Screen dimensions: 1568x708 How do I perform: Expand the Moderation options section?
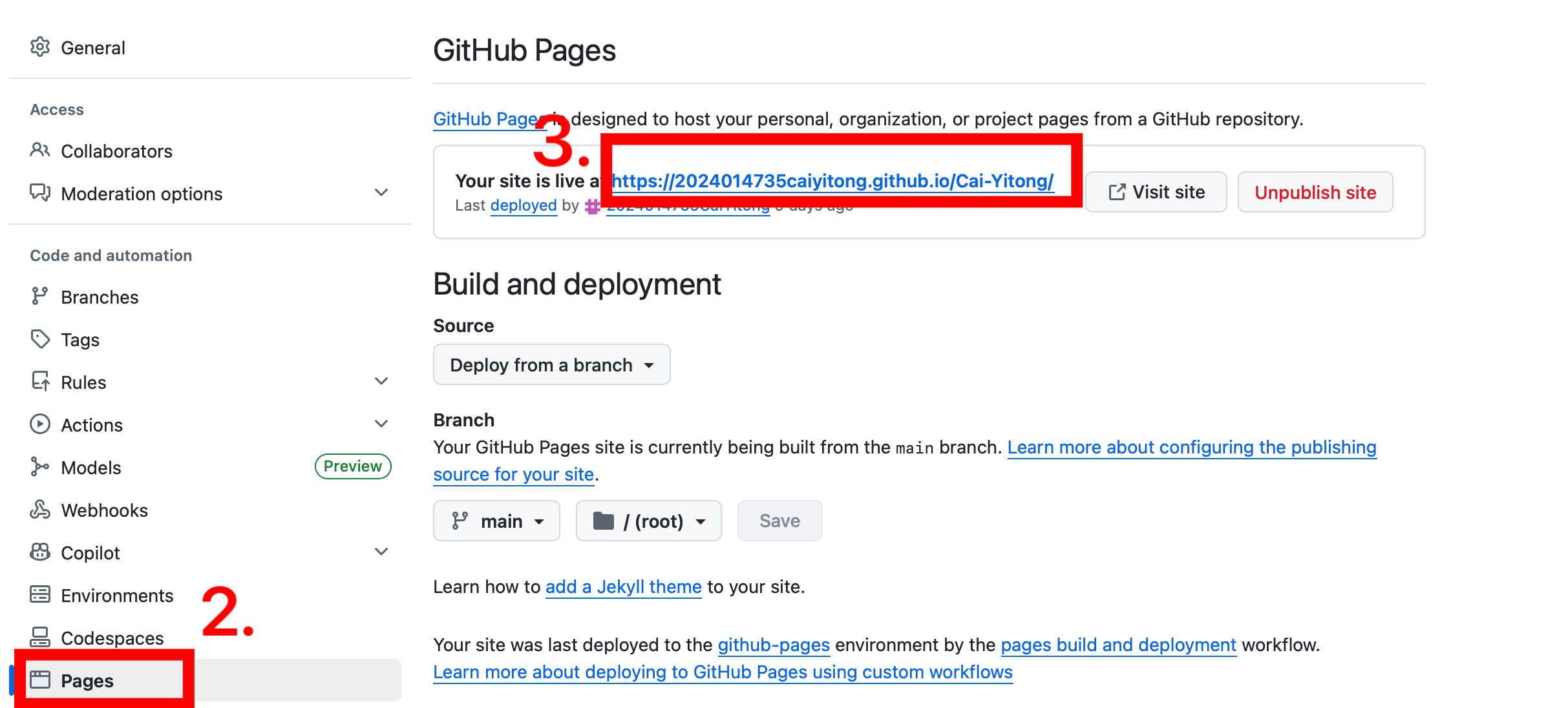pyautogui.click(x=381, y=193)
